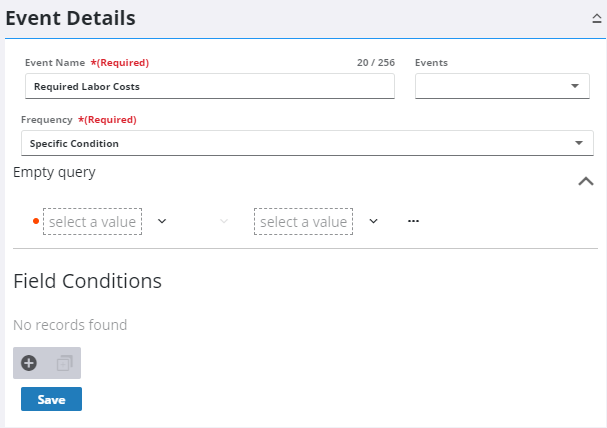
Task: Click the Field Conditions heading
Action: [x=87, y=281]
